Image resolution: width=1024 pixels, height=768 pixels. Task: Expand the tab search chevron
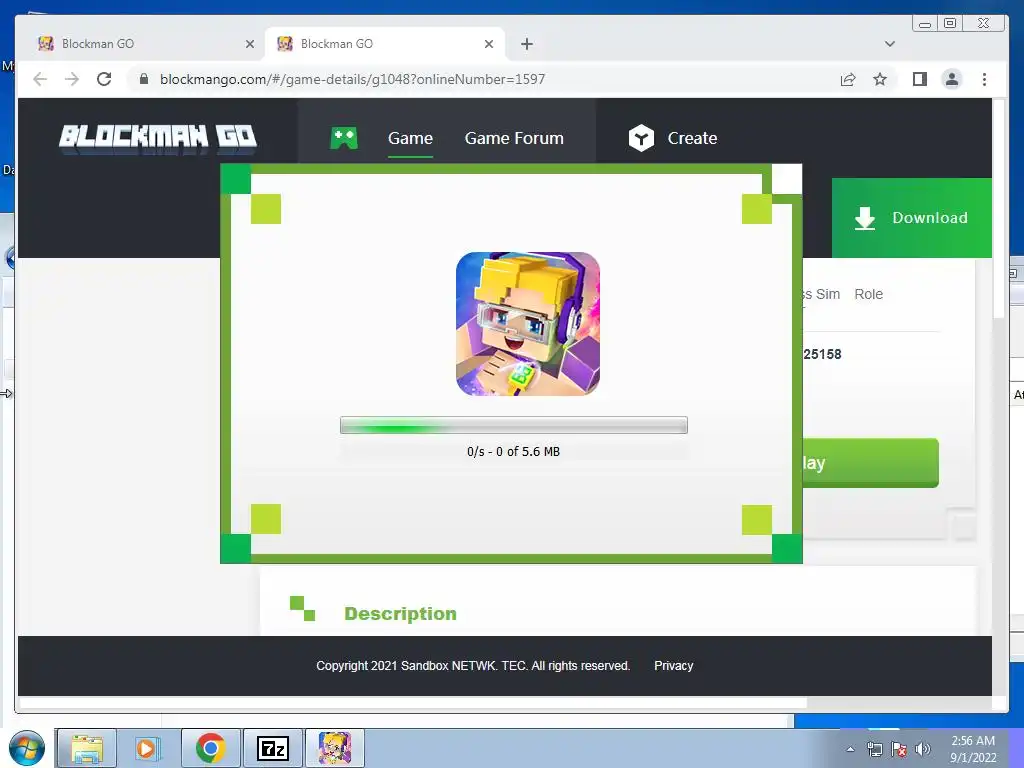tap(889, 44)
